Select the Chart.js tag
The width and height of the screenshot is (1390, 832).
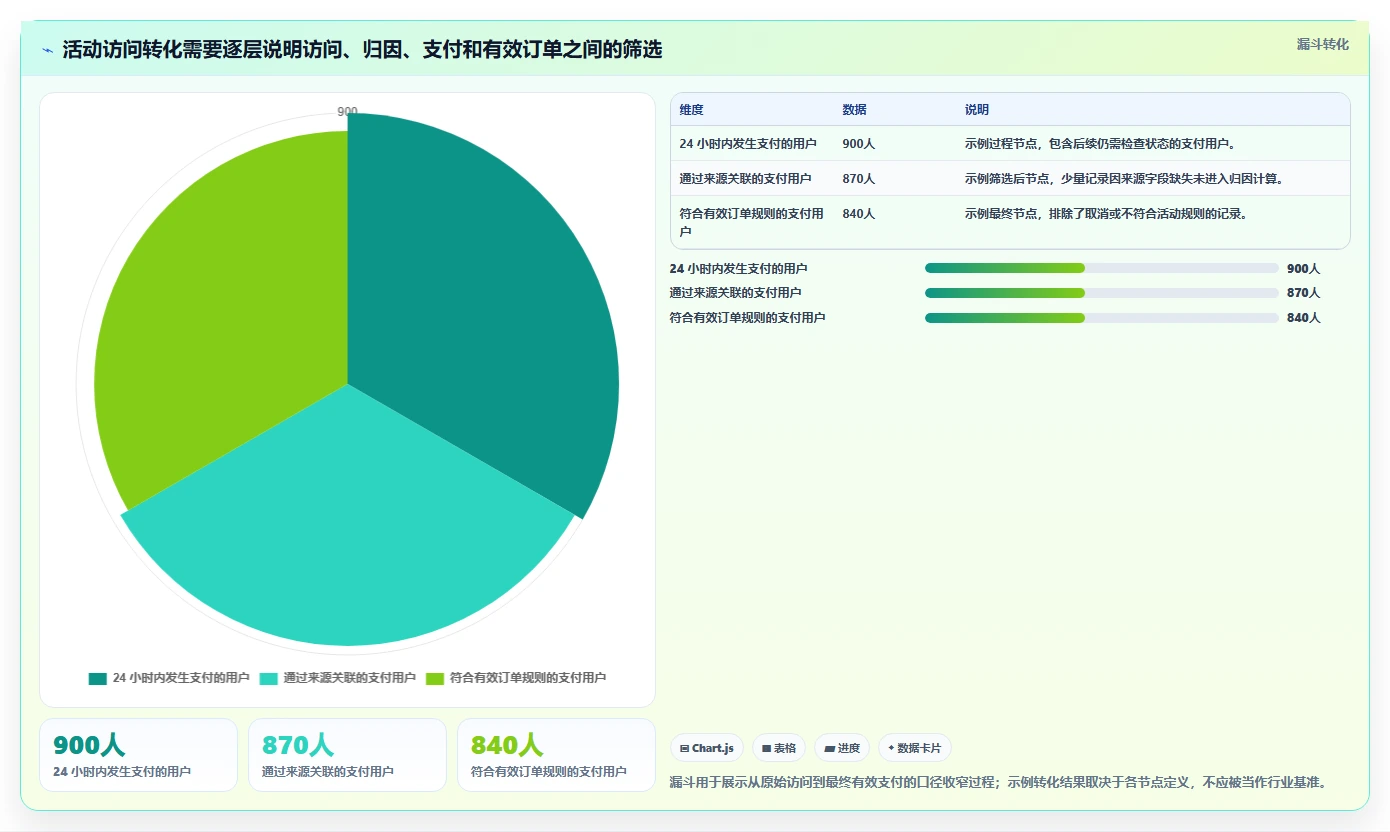[706, 748]
